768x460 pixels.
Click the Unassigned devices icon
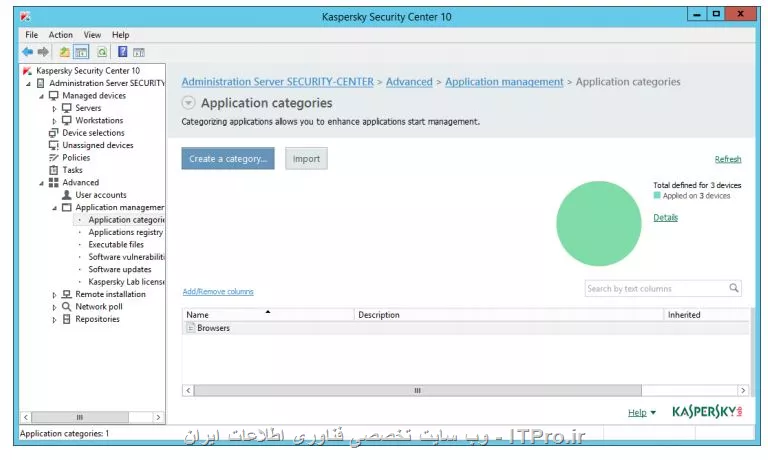[53, 145]
